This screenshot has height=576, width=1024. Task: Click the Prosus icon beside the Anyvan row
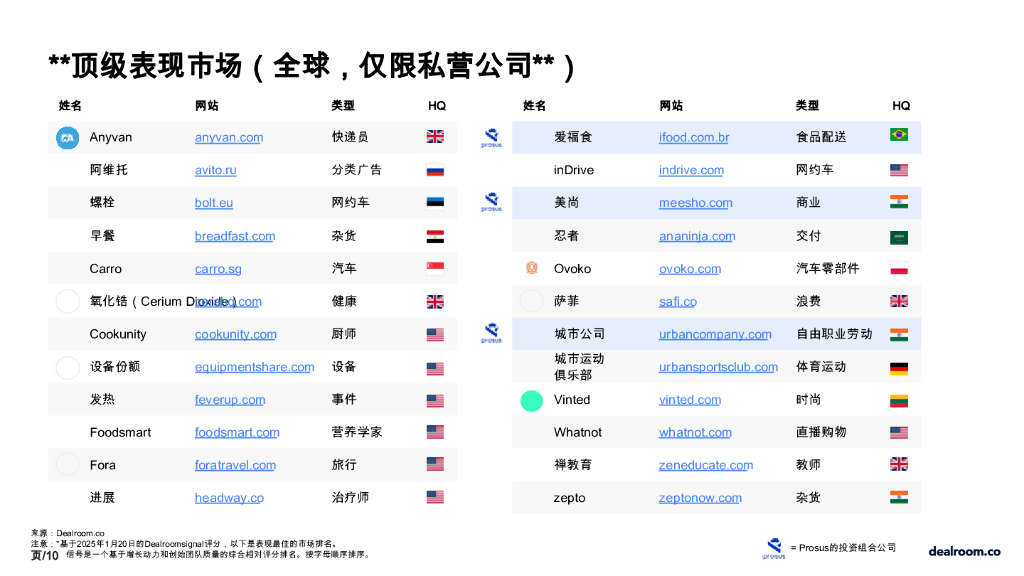click(491, 137)
